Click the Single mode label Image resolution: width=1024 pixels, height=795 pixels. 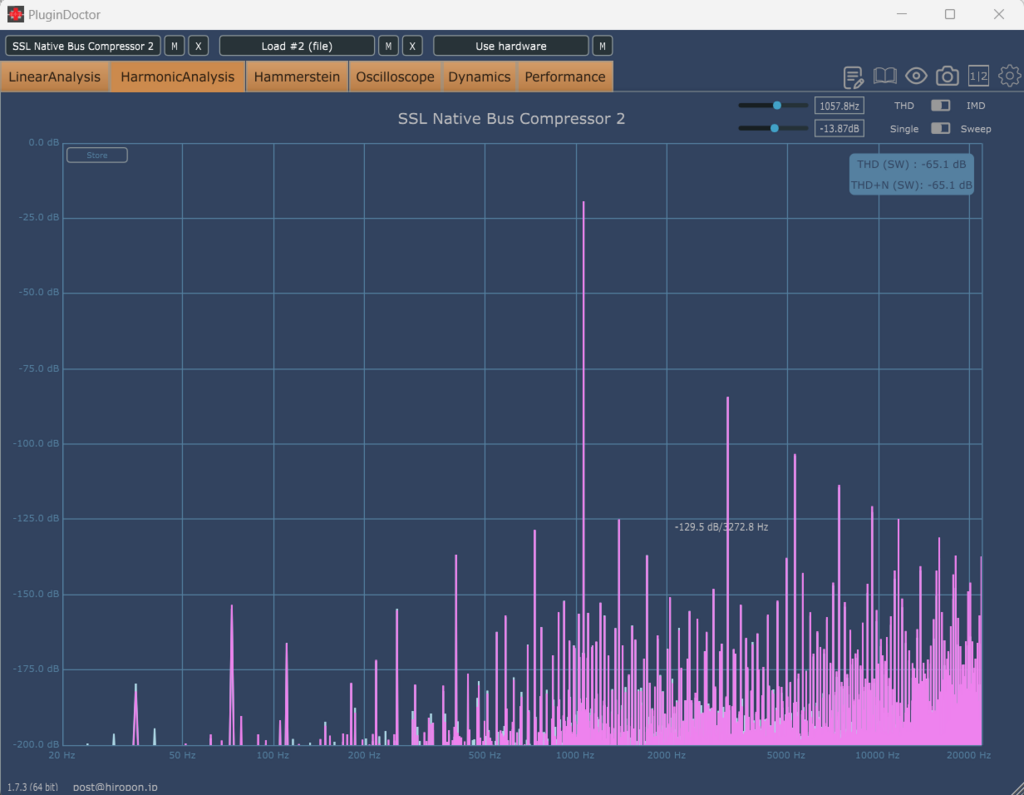pos(904,129)
